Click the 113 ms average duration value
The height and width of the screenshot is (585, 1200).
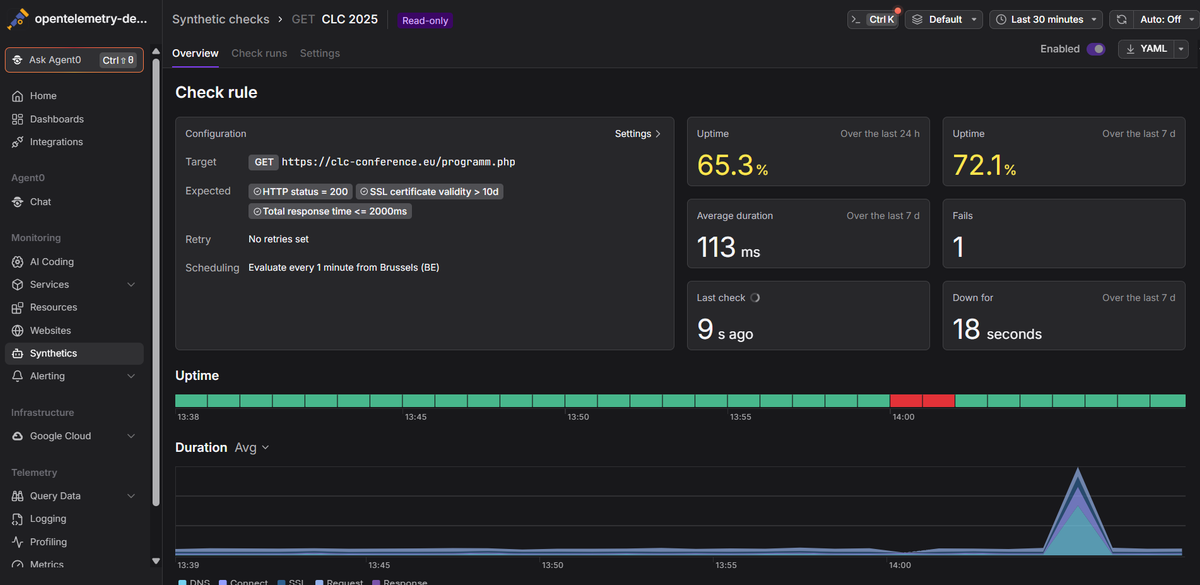click(x=728, y=248)
